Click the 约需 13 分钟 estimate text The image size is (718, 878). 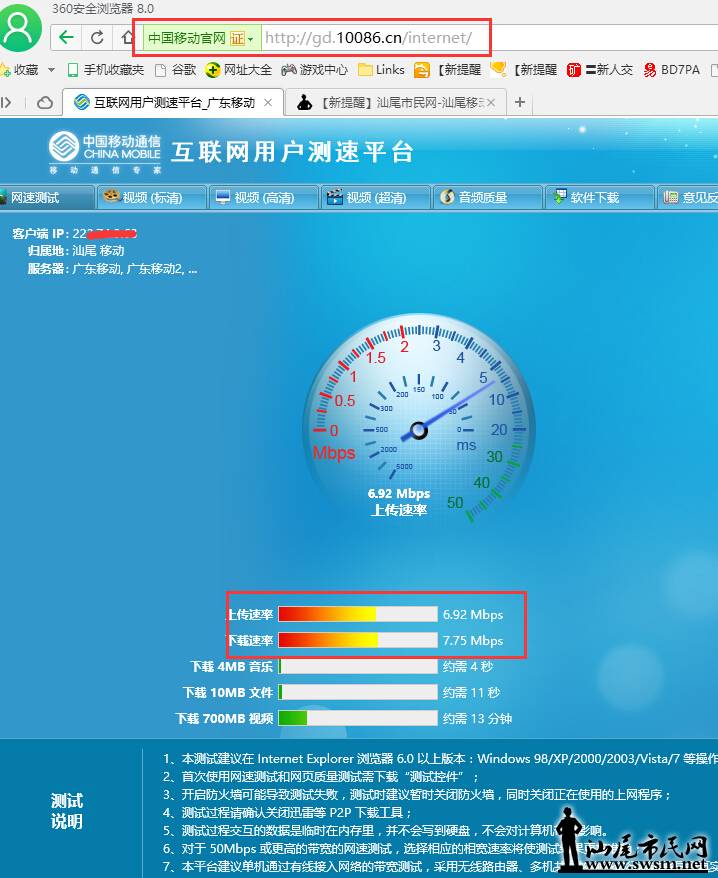pyautogui.click(x=477, y=718)
